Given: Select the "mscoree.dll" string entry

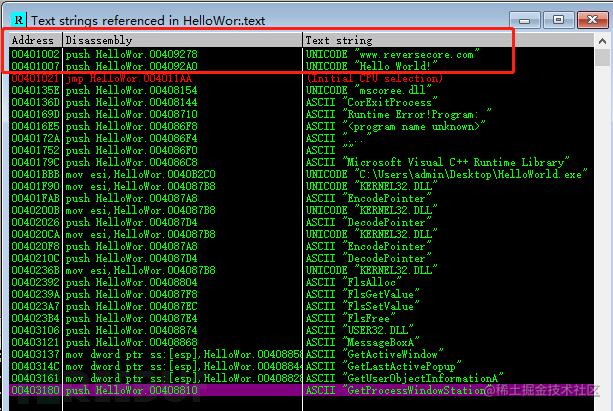Looking at the screenshot, I should click(368, 90).
